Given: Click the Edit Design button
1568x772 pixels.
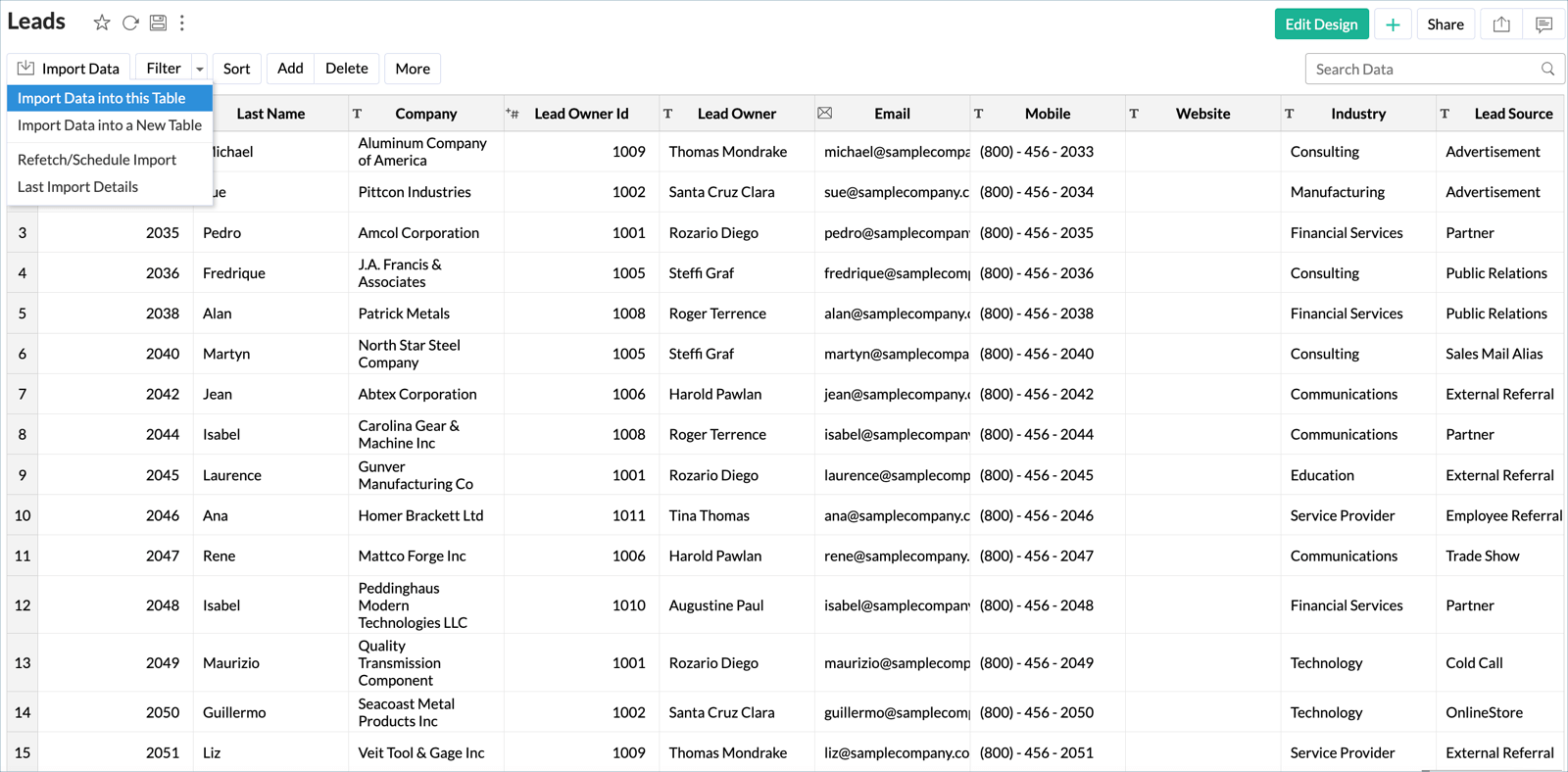Looking at the screenshot, I should (x=1321, y=24).
